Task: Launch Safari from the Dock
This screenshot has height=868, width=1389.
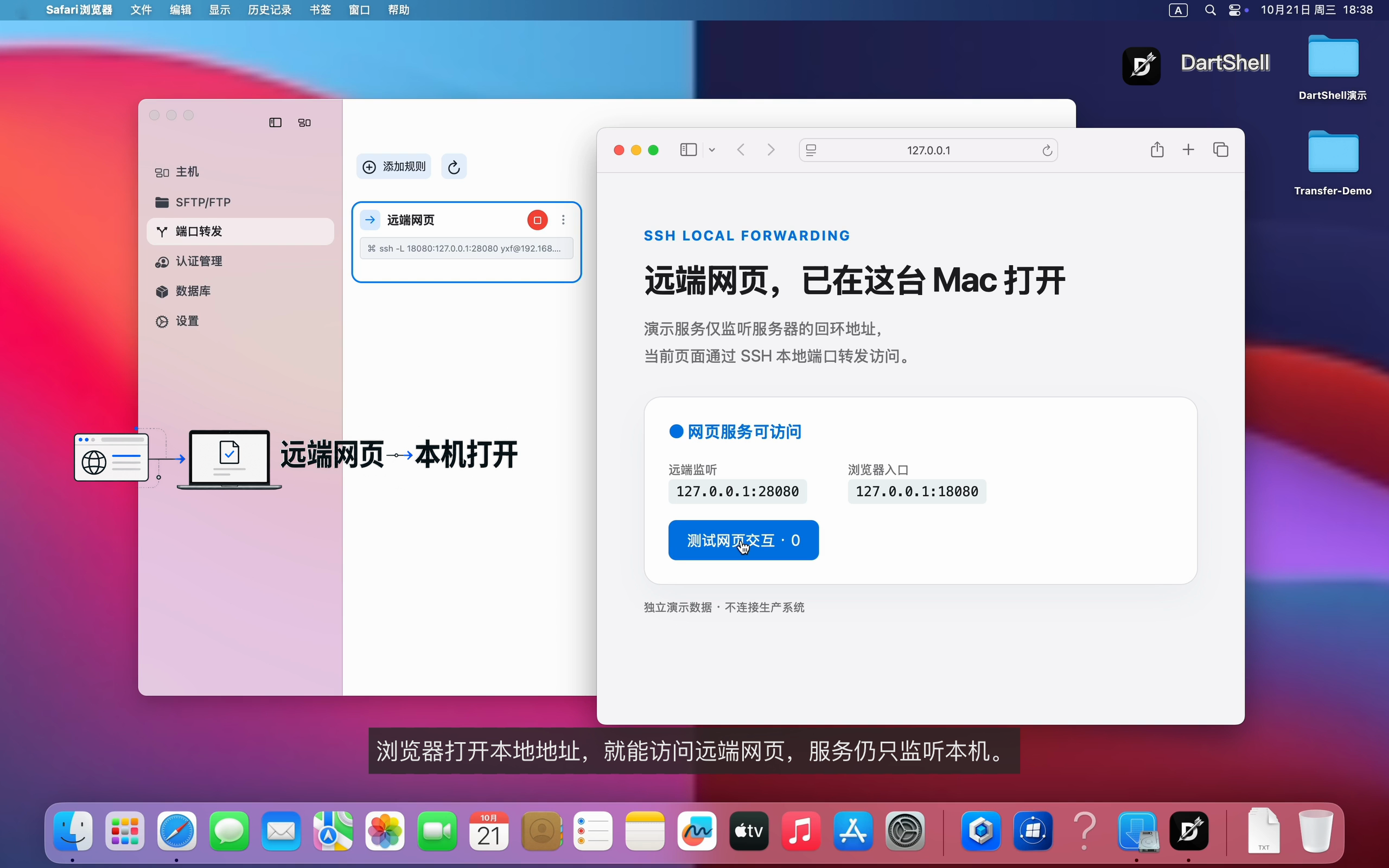Action: (177, 831)
